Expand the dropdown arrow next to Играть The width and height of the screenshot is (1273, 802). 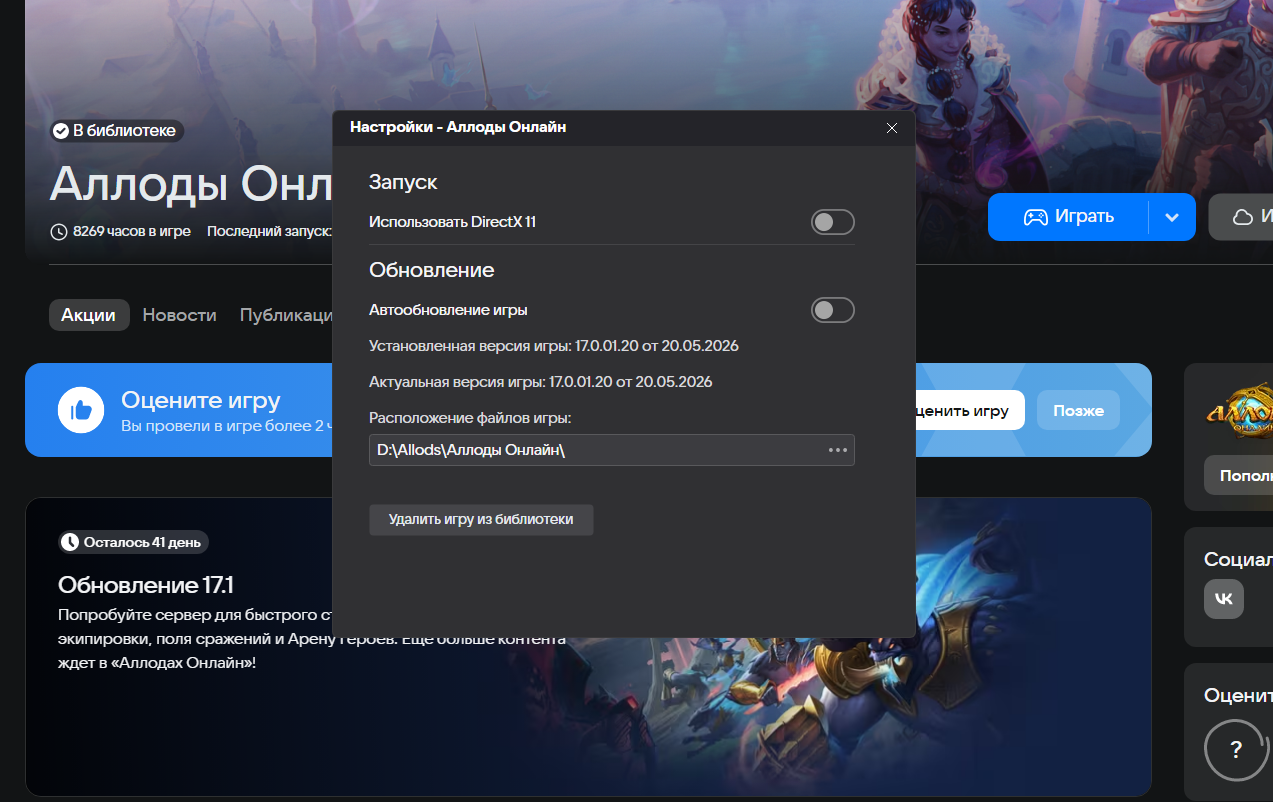click(x=1173, y=217)
